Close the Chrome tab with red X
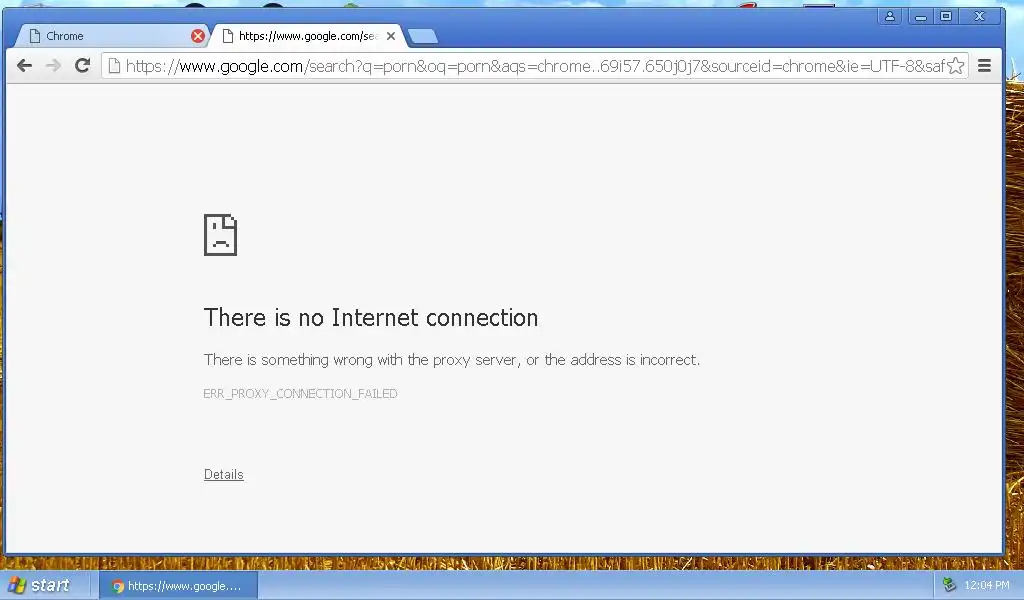 pyautogui.click(x=198, y=36)
